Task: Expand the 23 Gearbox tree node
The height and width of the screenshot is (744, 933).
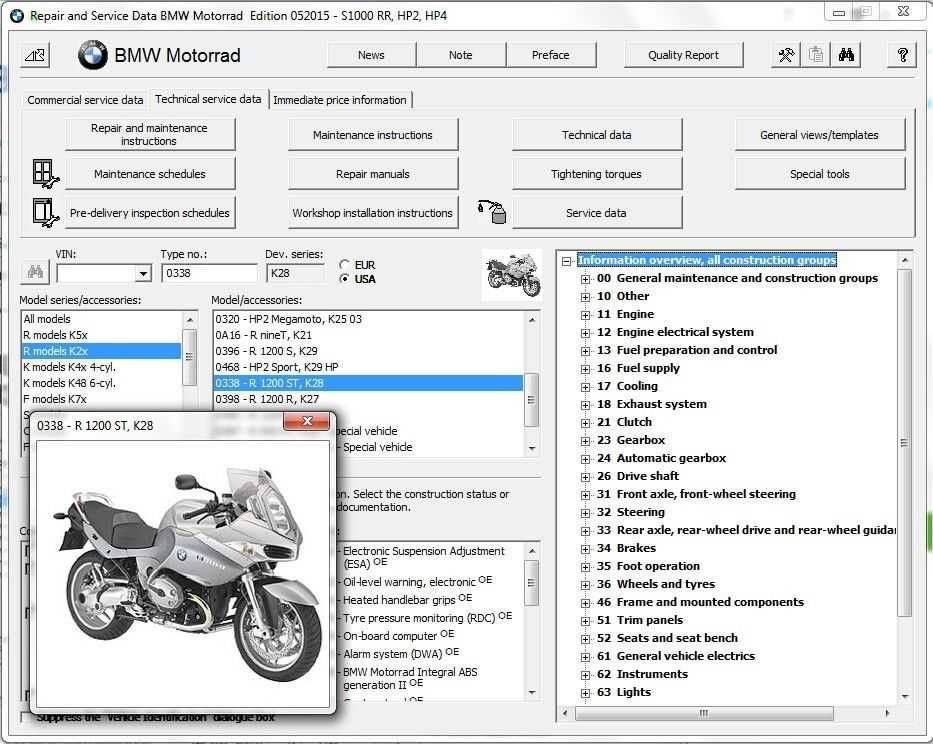Action: coord(586,441)
